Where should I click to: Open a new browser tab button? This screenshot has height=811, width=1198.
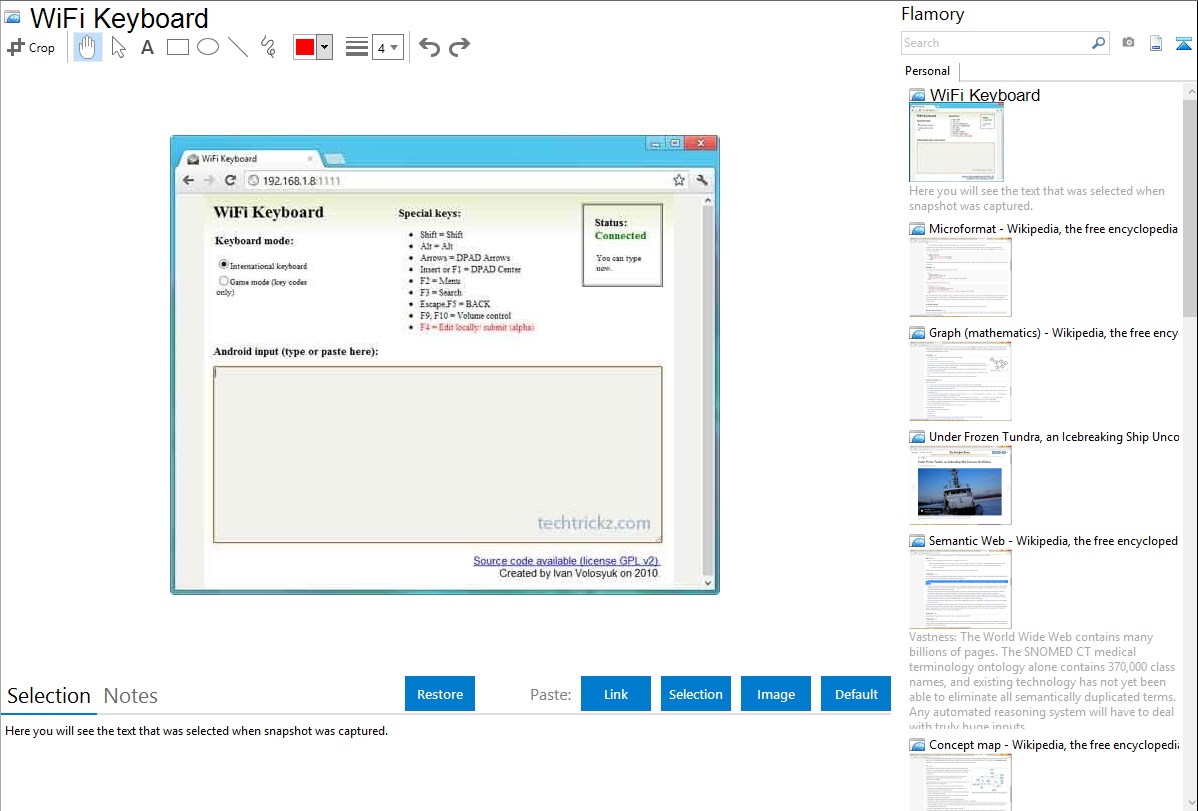pos(334,159)
